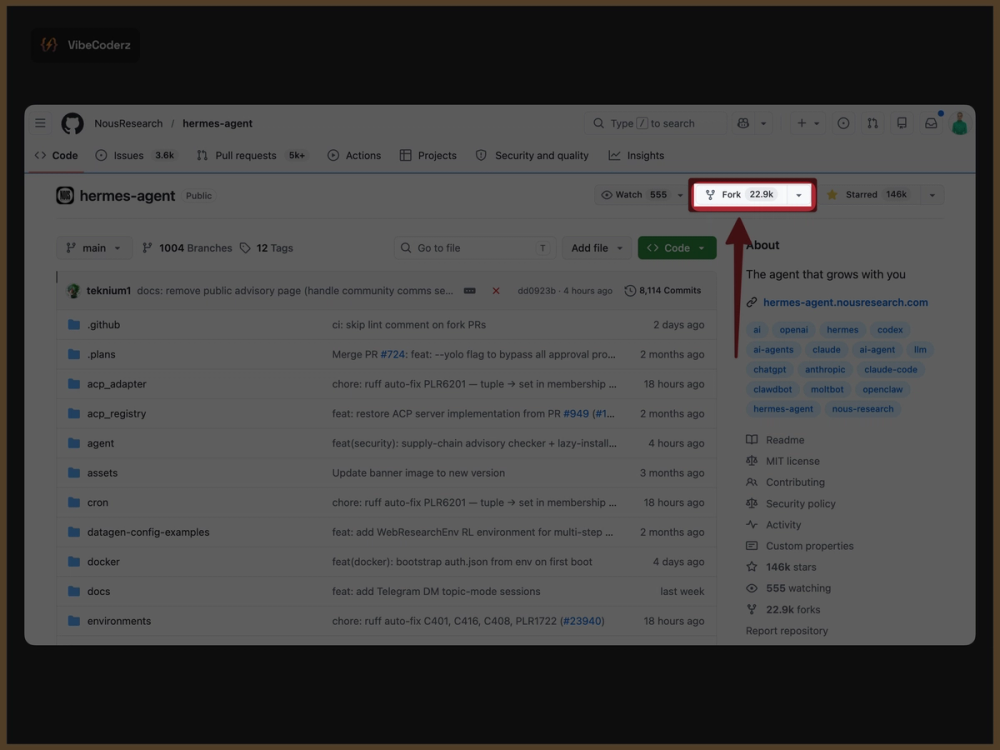Open the datagen-config-examples folder
1000x750 pixels.
[x=148, y=533]
